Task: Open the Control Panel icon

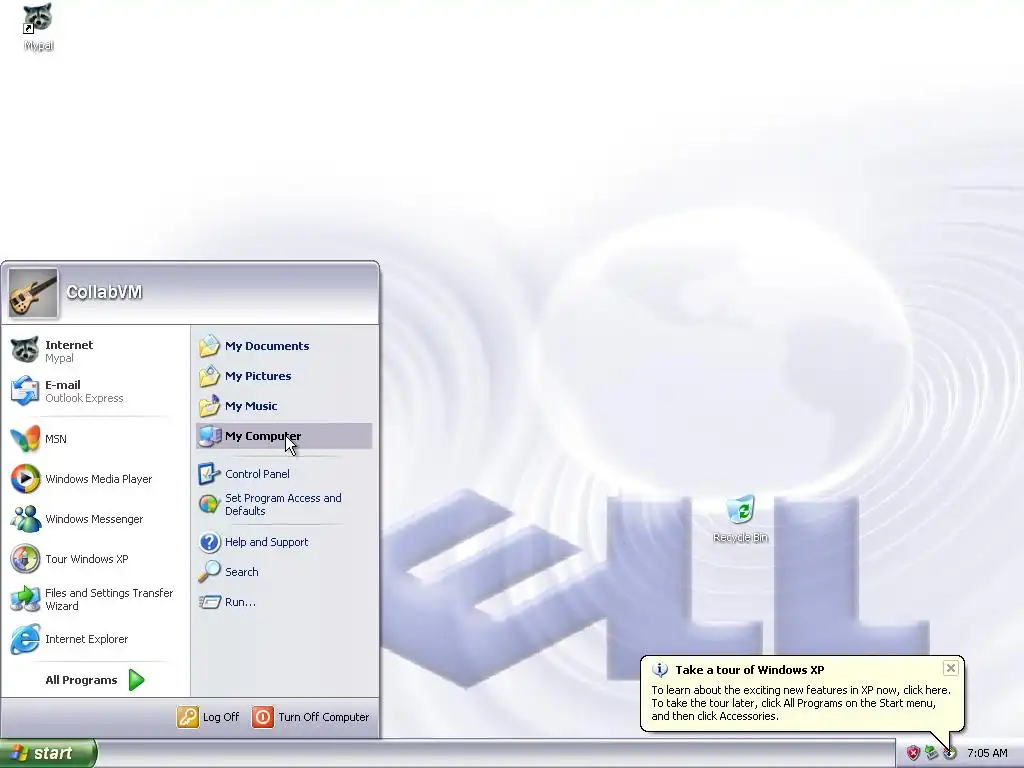Action: click(209, 473)
